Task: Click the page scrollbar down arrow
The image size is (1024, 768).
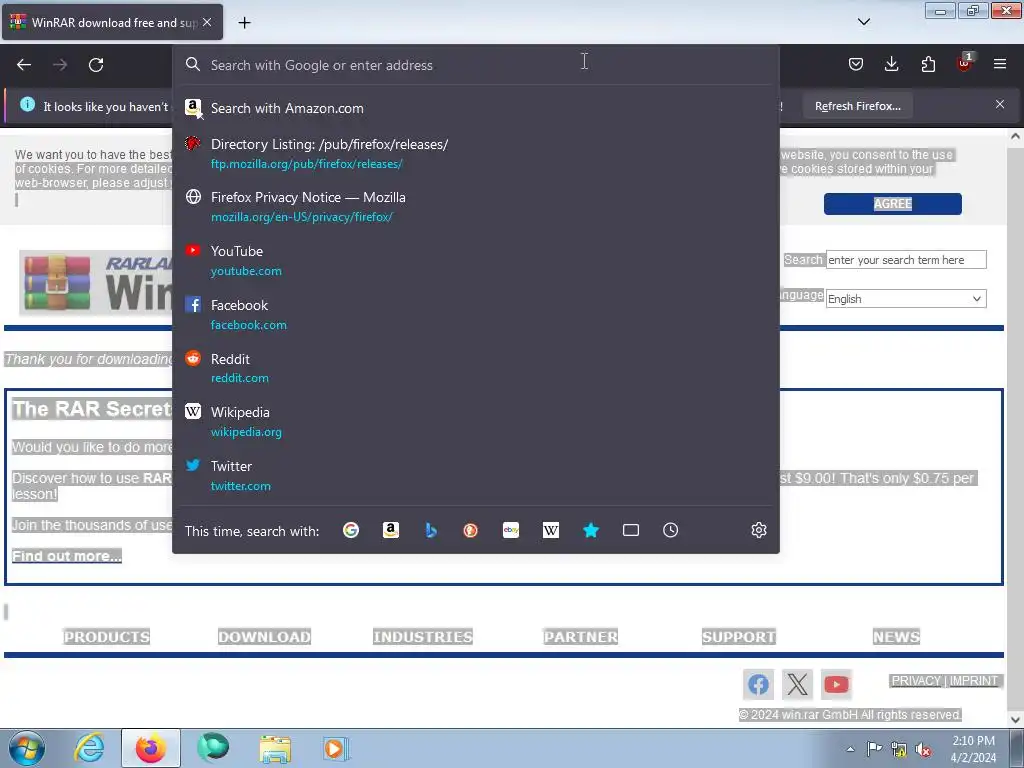Action: pyautogui.click(x=1015, y=719)
